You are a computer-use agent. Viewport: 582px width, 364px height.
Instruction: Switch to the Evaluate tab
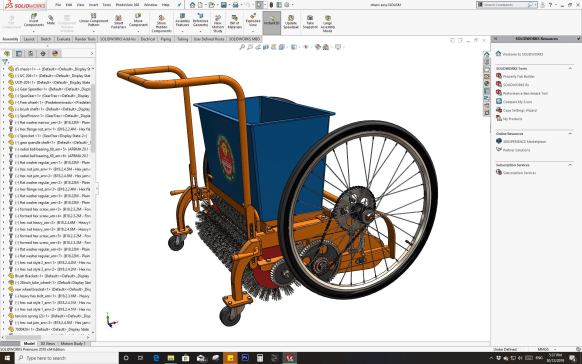tap(63, 39)
